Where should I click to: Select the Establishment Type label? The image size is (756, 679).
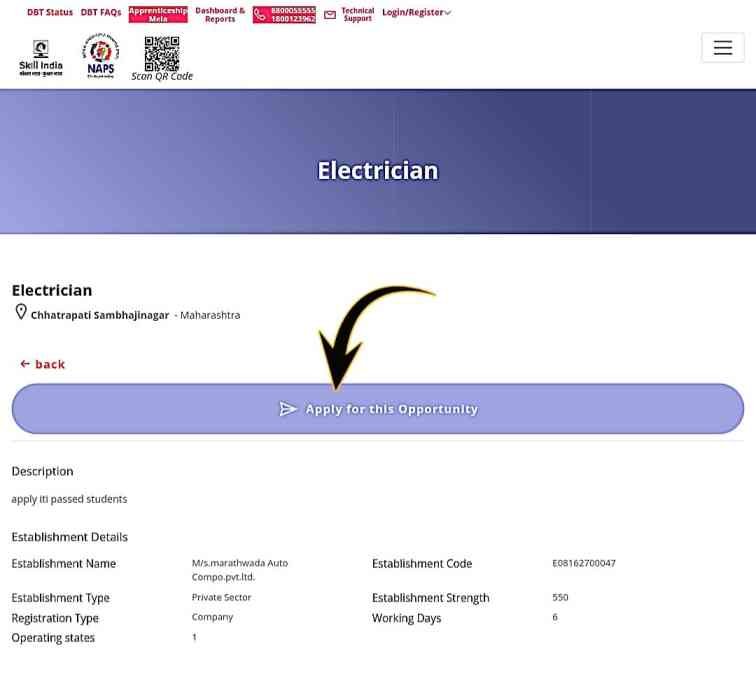point(61,598)
